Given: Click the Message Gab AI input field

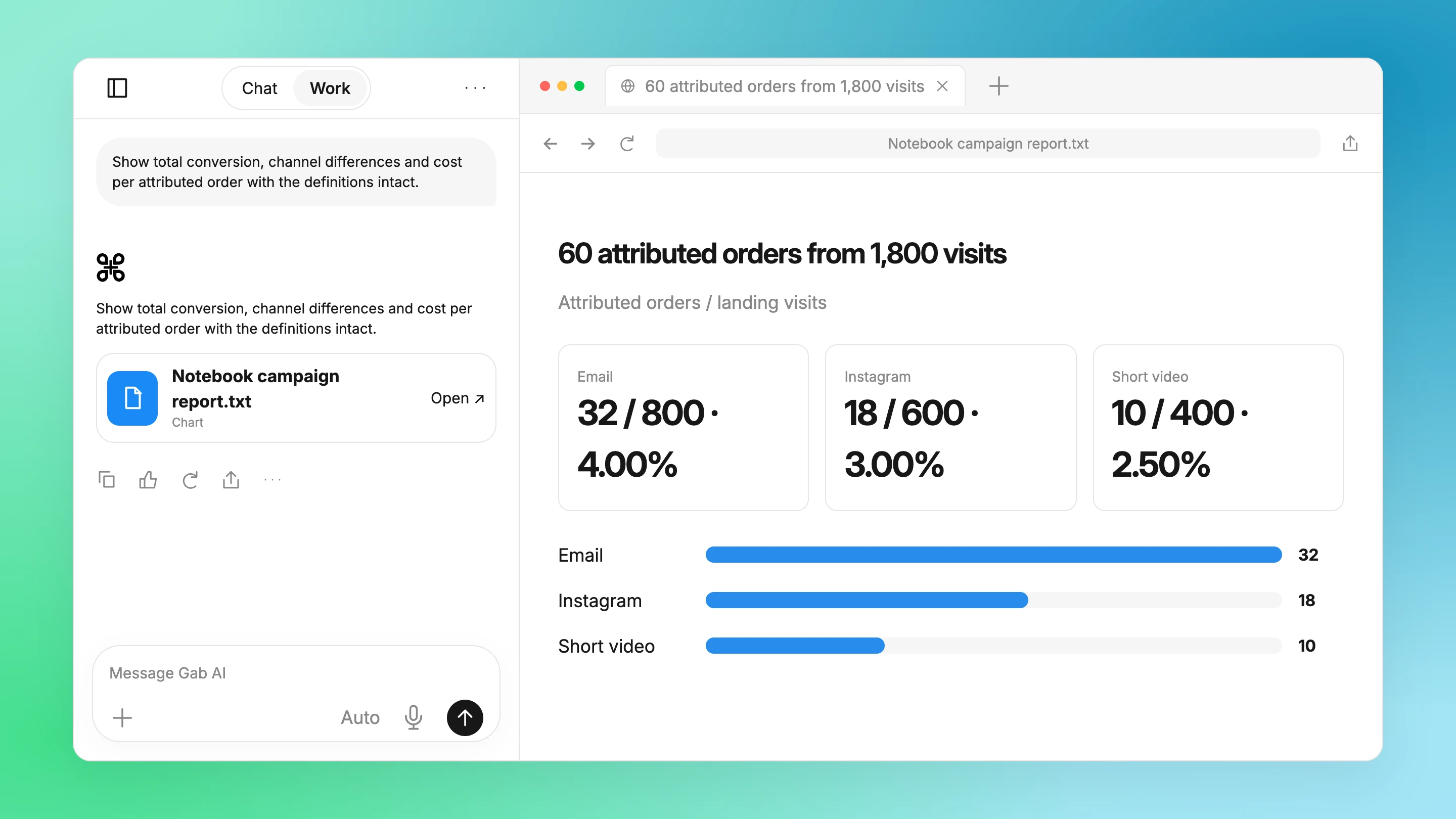Looking at the screenshot, I should point(296,672).
